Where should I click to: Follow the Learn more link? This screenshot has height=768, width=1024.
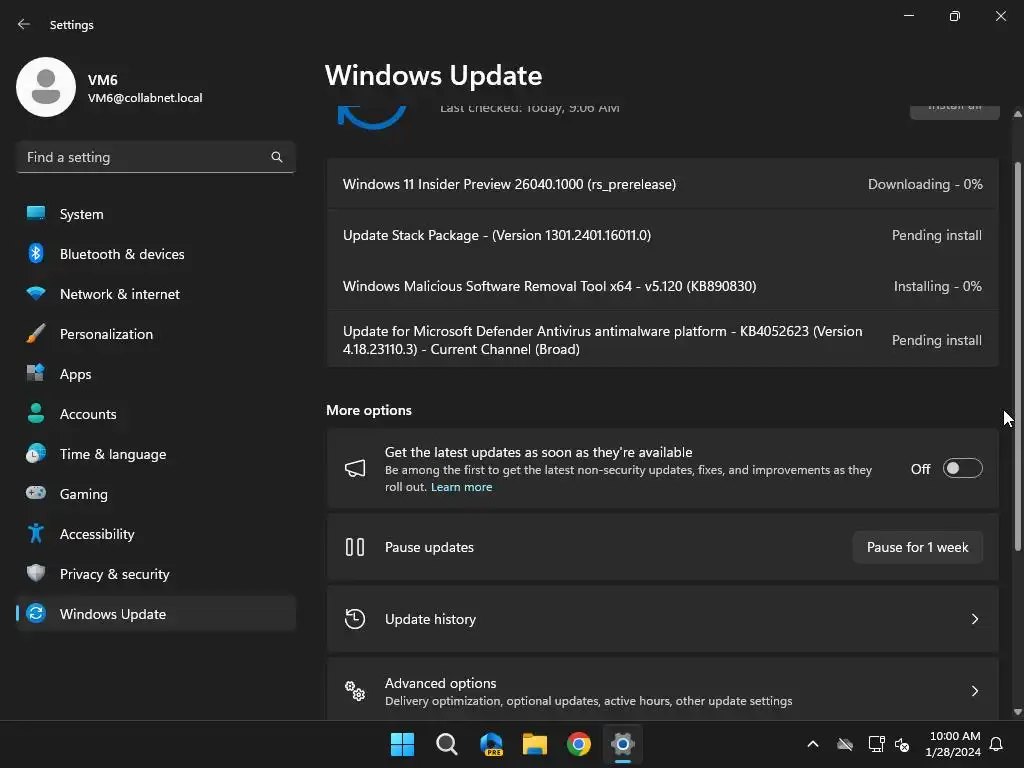point(461,487)
